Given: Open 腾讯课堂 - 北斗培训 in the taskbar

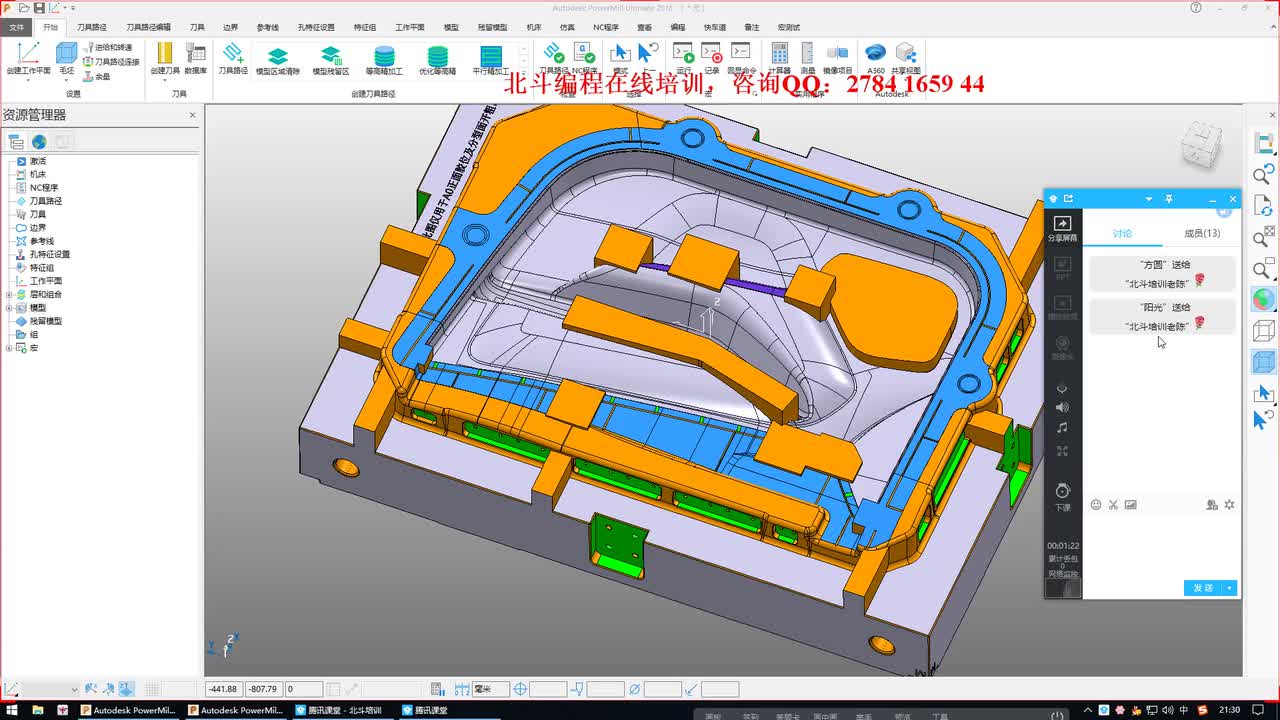Looking at the screenshot, I should click(341, 710).
